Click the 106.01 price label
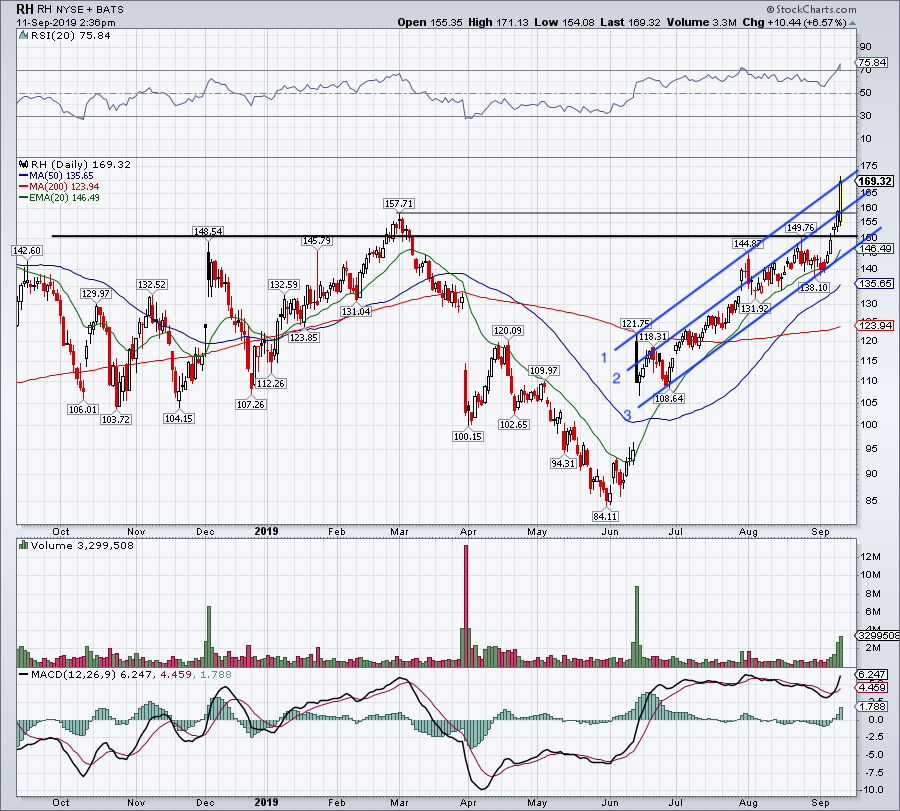900x811 pixels. point(83,409)
